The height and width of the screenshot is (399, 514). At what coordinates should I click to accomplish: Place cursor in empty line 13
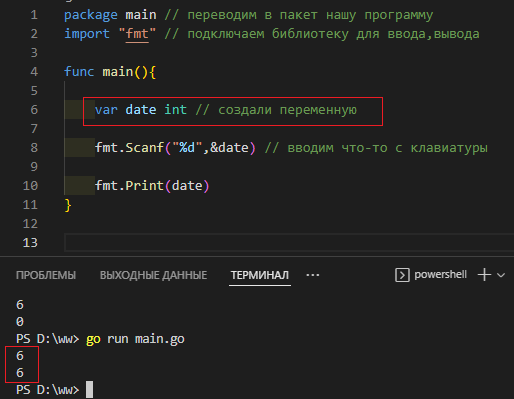(289, 242)
